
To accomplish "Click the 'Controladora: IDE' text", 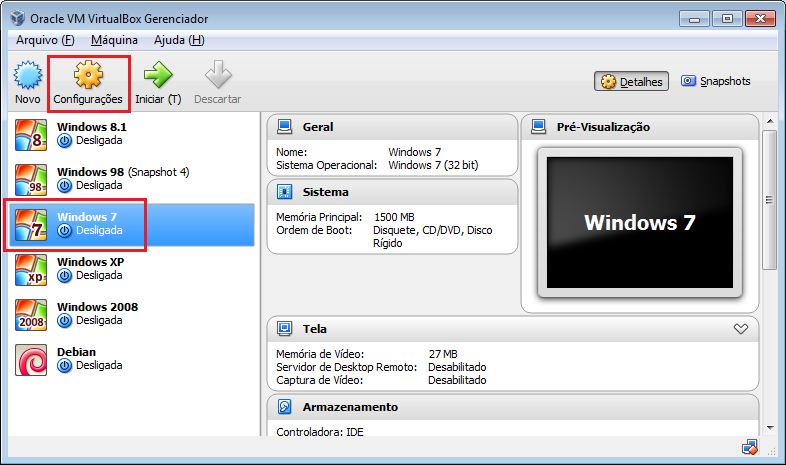I will tap(320, 432).
